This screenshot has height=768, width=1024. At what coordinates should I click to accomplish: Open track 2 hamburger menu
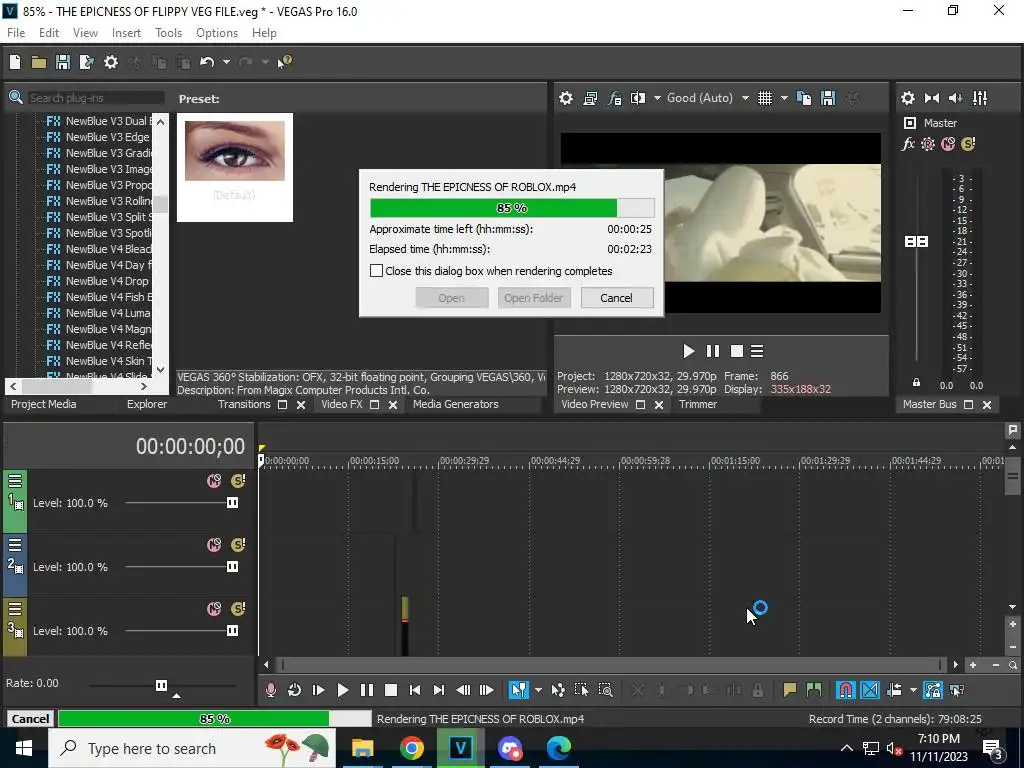(15, 545)
